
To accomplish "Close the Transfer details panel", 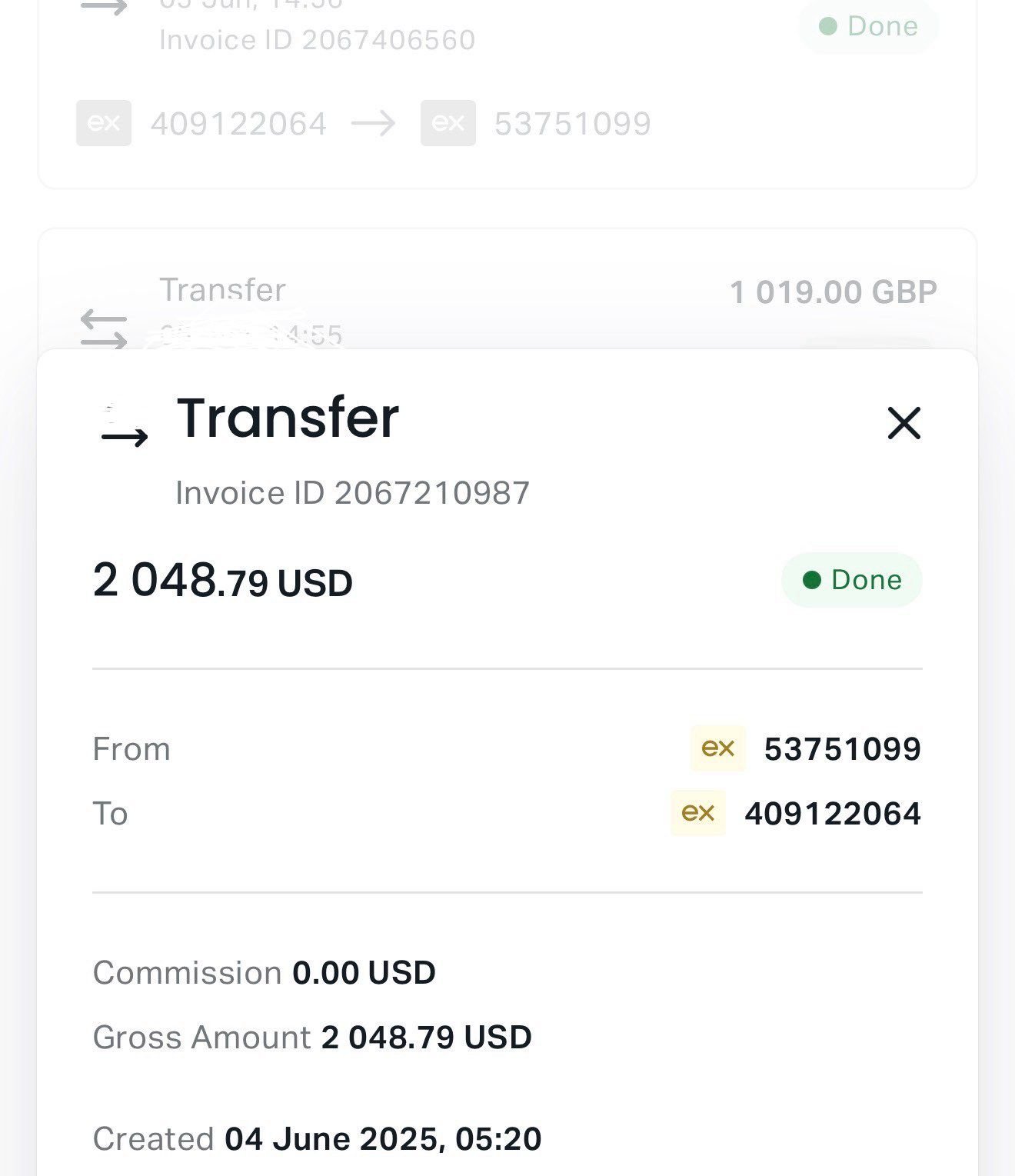I will (904, 423).
